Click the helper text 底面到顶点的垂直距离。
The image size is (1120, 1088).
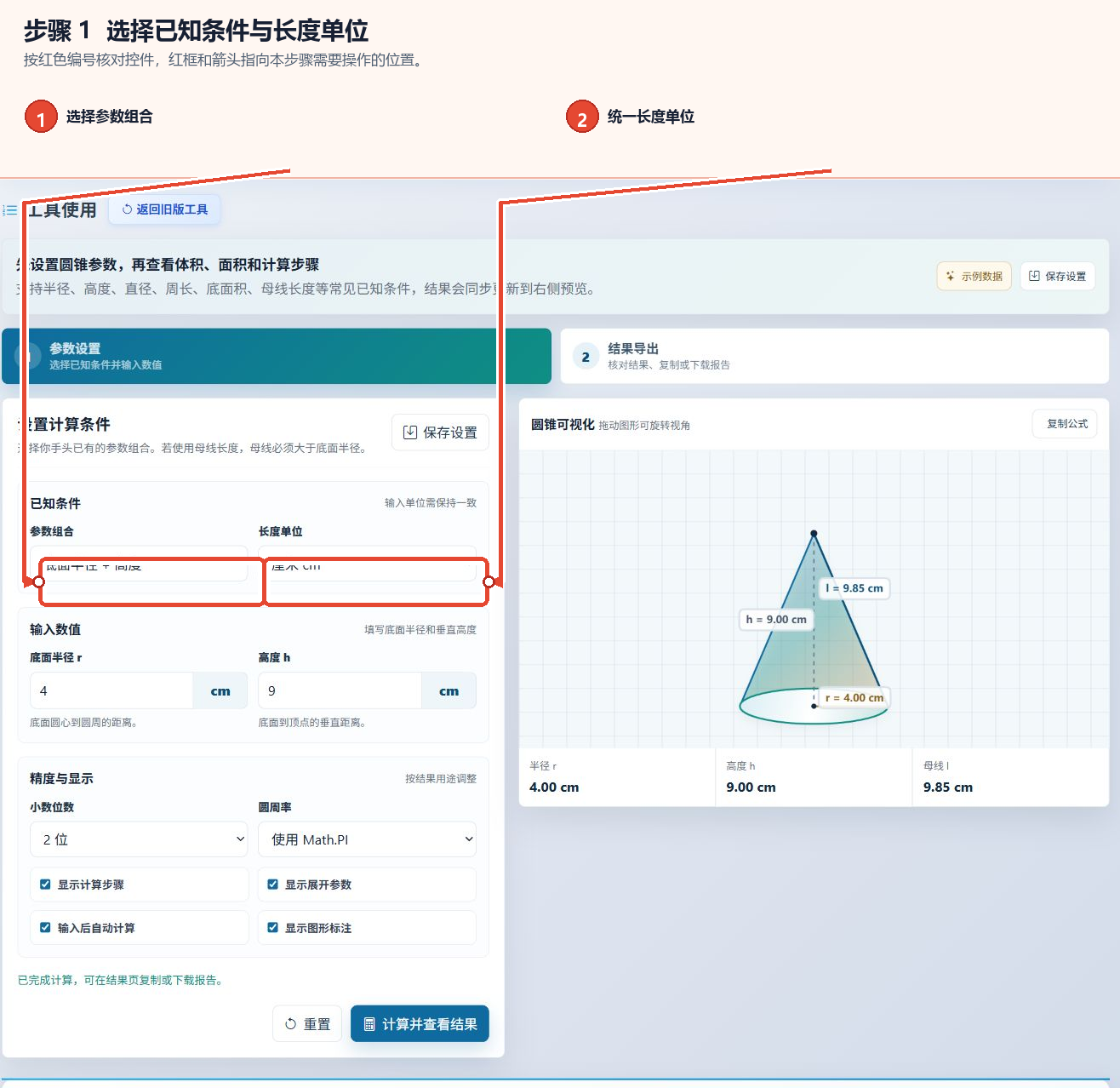[x=314, y=723]
